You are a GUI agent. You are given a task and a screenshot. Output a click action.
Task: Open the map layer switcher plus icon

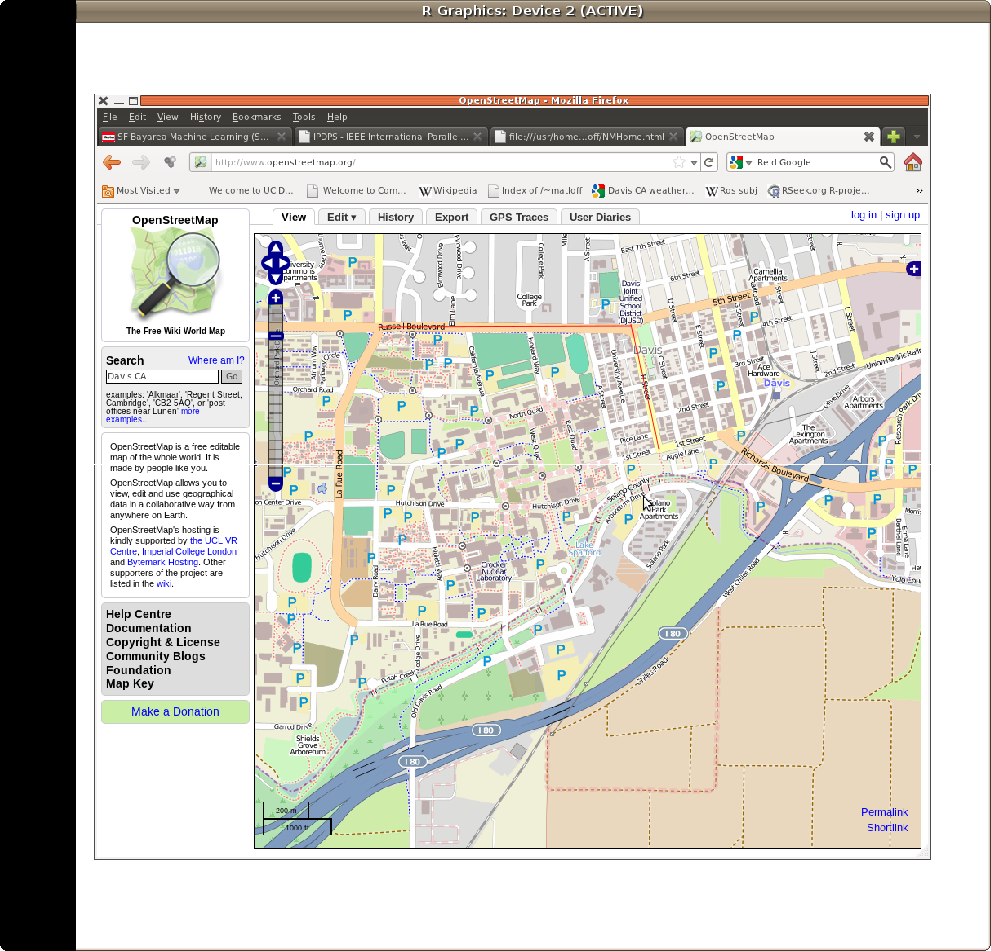913,269
